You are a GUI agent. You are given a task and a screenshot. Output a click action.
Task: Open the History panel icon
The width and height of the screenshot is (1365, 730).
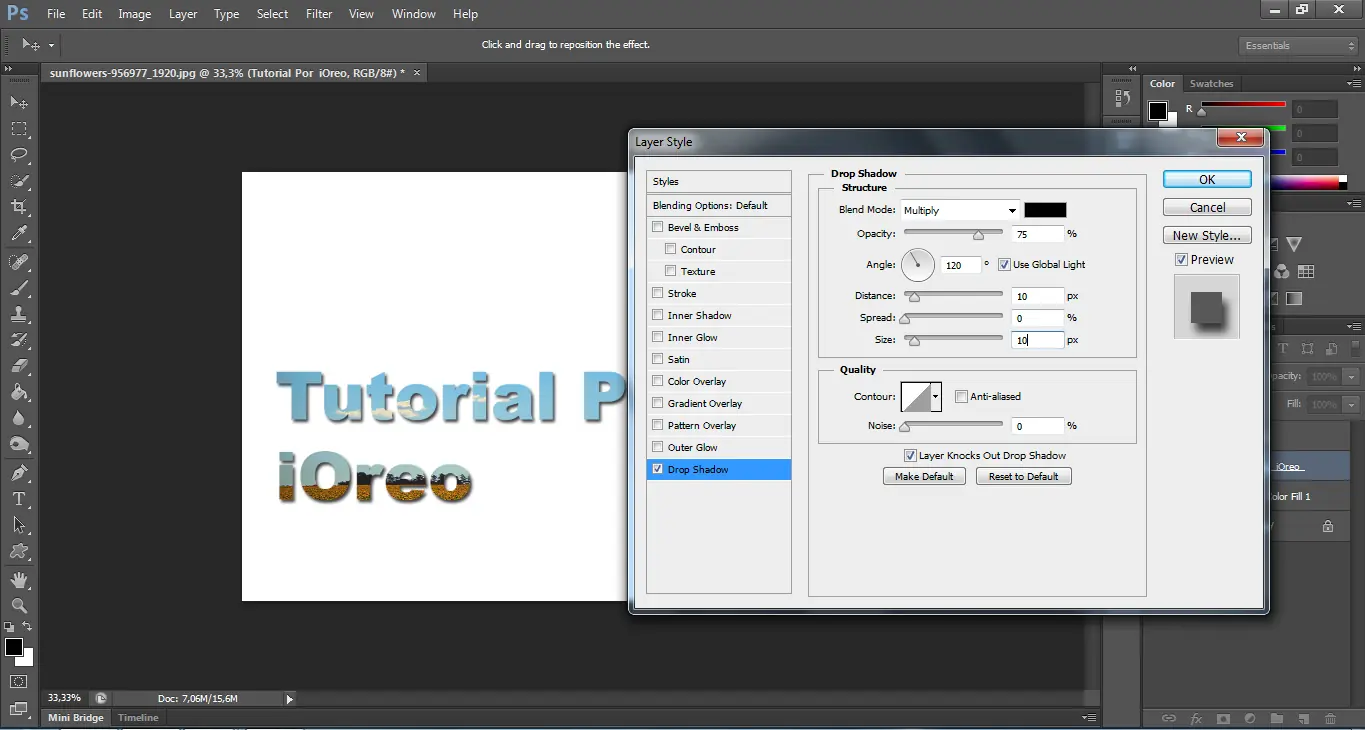pyautogui.click(x=1121, y=98)
